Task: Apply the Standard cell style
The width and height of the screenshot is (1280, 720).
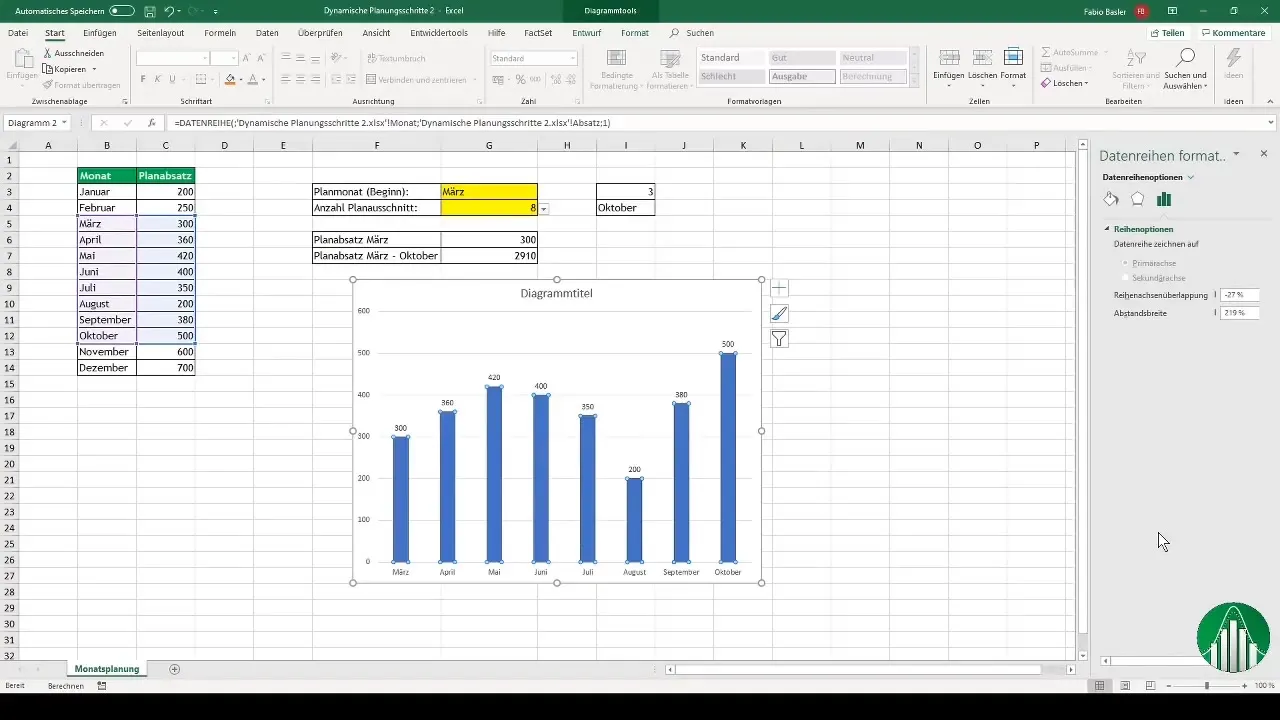Action: (x=732, y=58)
